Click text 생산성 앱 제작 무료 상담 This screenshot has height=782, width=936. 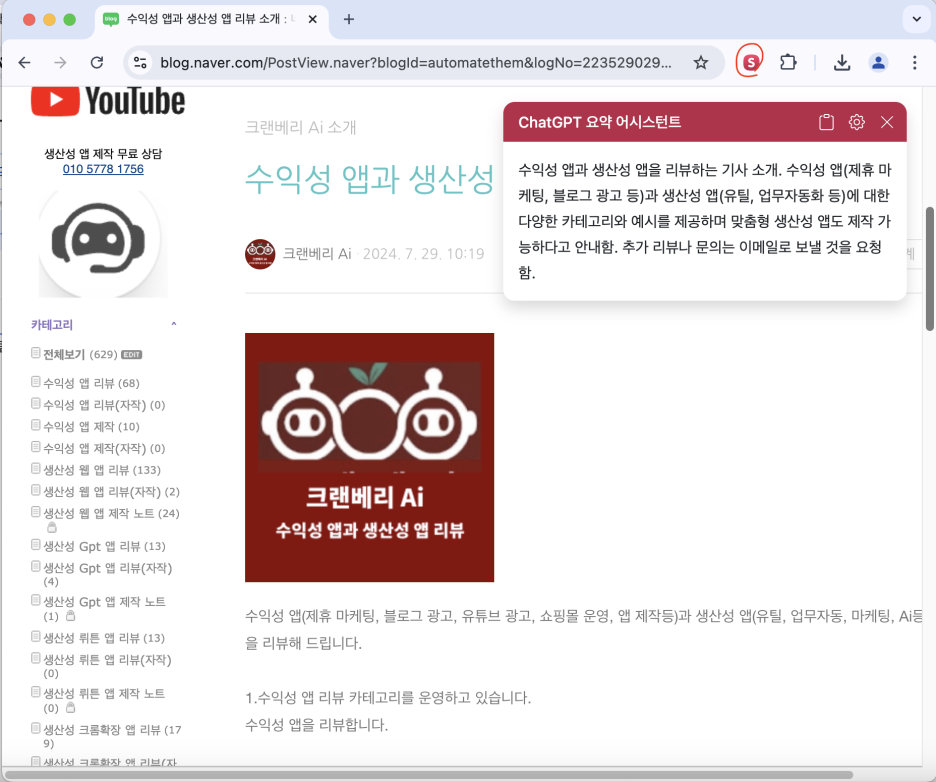pos(103,153)
